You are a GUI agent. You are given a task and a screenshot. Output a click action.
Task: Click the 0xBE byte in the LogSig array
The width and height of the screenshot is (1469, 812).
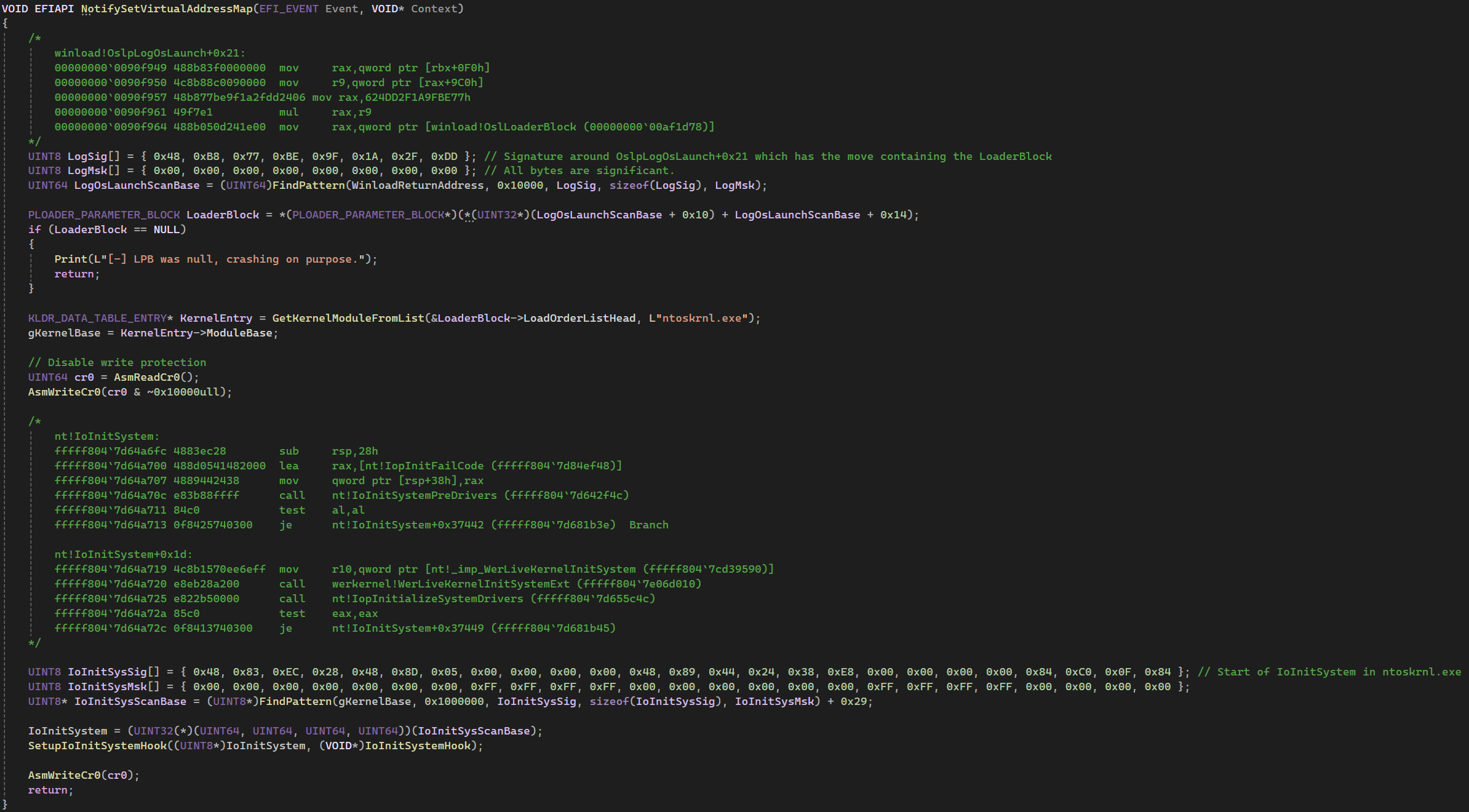285,156
